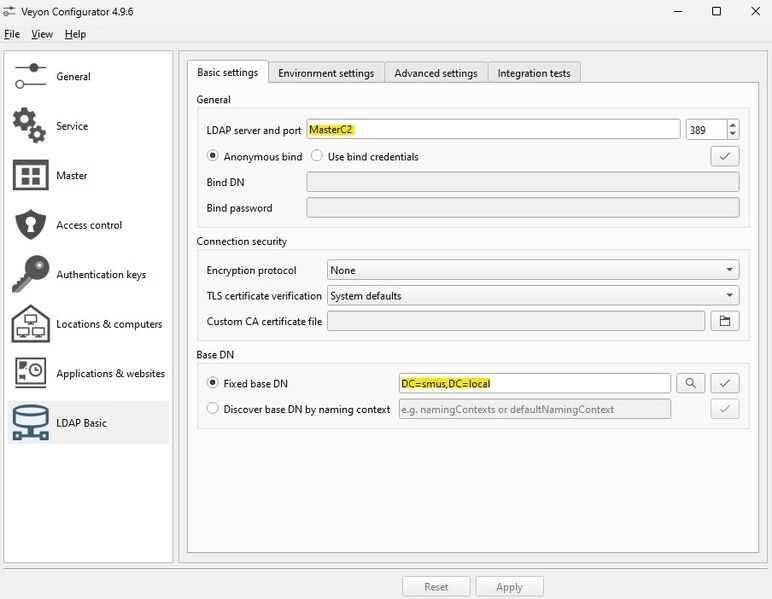Select Anonymous bind option

(212, 156)
